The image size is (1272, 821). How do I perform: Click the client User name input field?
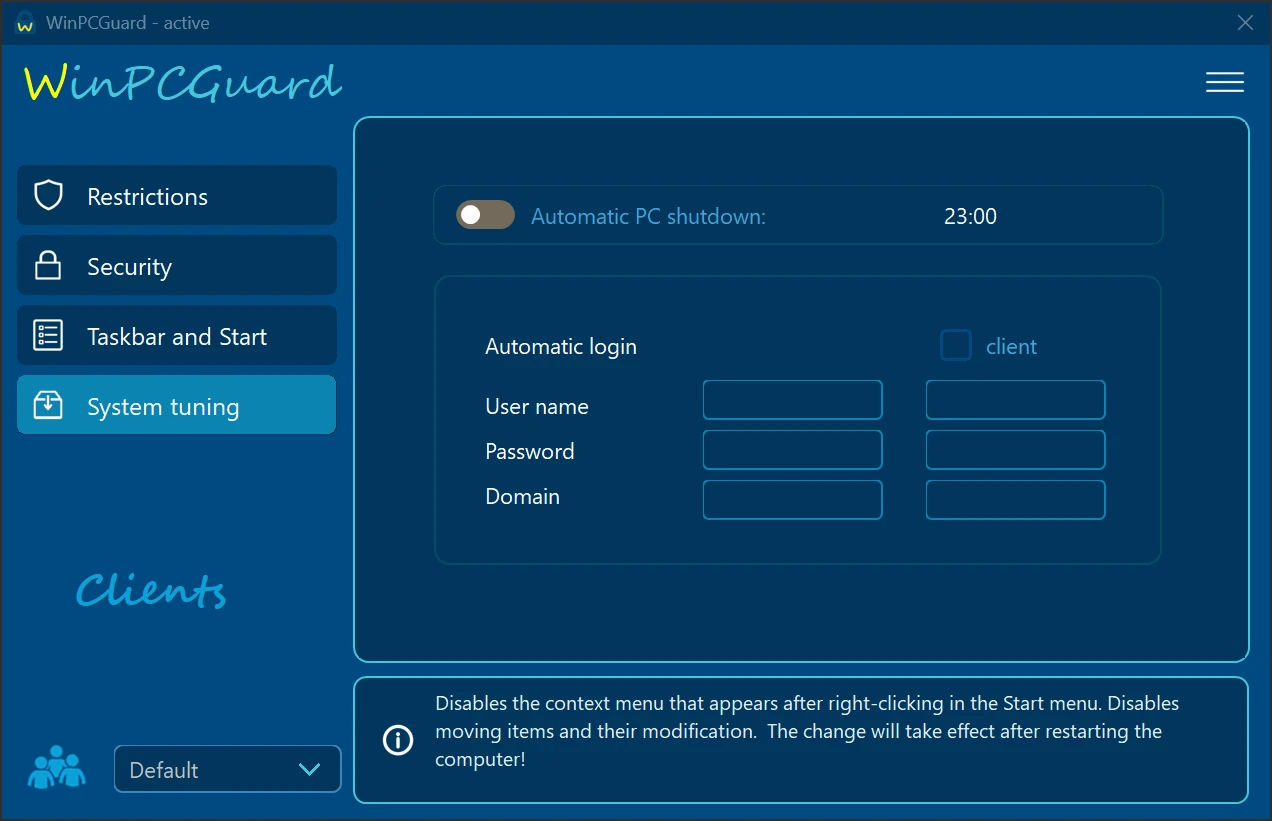pos(1016,400)
